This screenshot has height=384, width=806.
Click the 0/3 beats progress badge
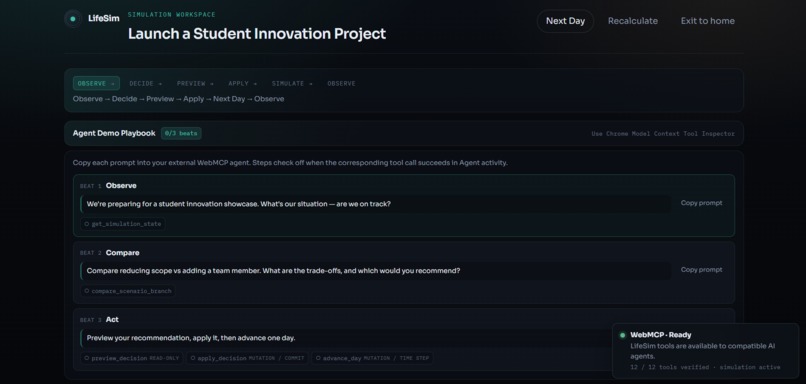coord(181,134)
